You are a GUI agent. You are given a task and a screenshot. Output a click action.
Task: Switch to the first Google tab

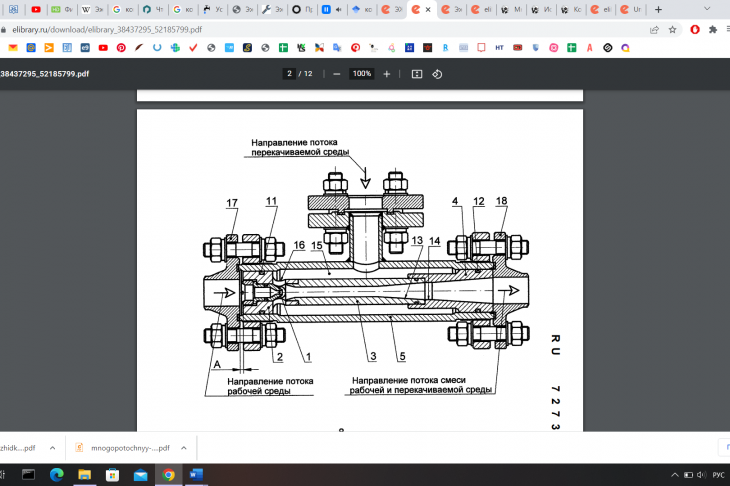click(x=122, y=9)
